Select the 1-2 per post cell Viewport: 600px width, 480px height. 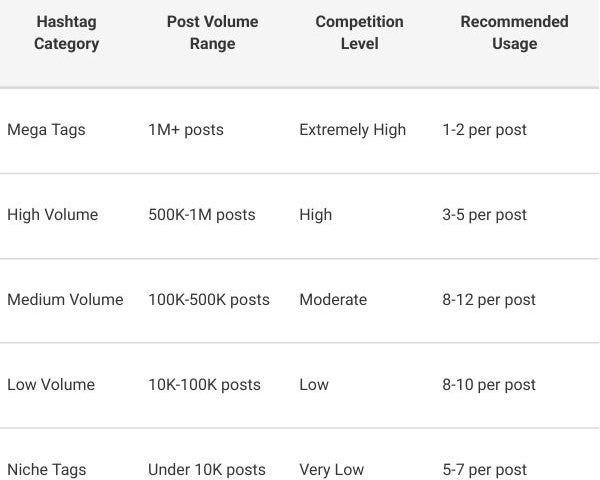click(484, 130)
